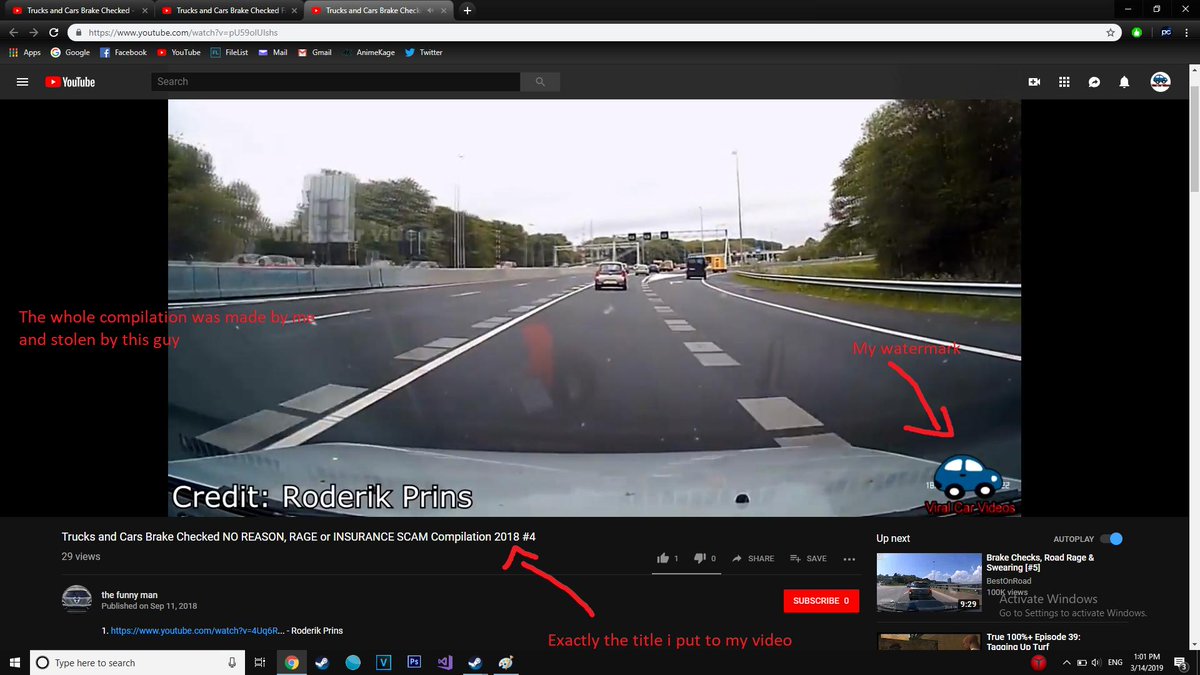Image resolution: width=1200 pixels, height=675 pixels.
Task: Open the YouTube apps grid icon
Action: click(x=1064, y=82)
